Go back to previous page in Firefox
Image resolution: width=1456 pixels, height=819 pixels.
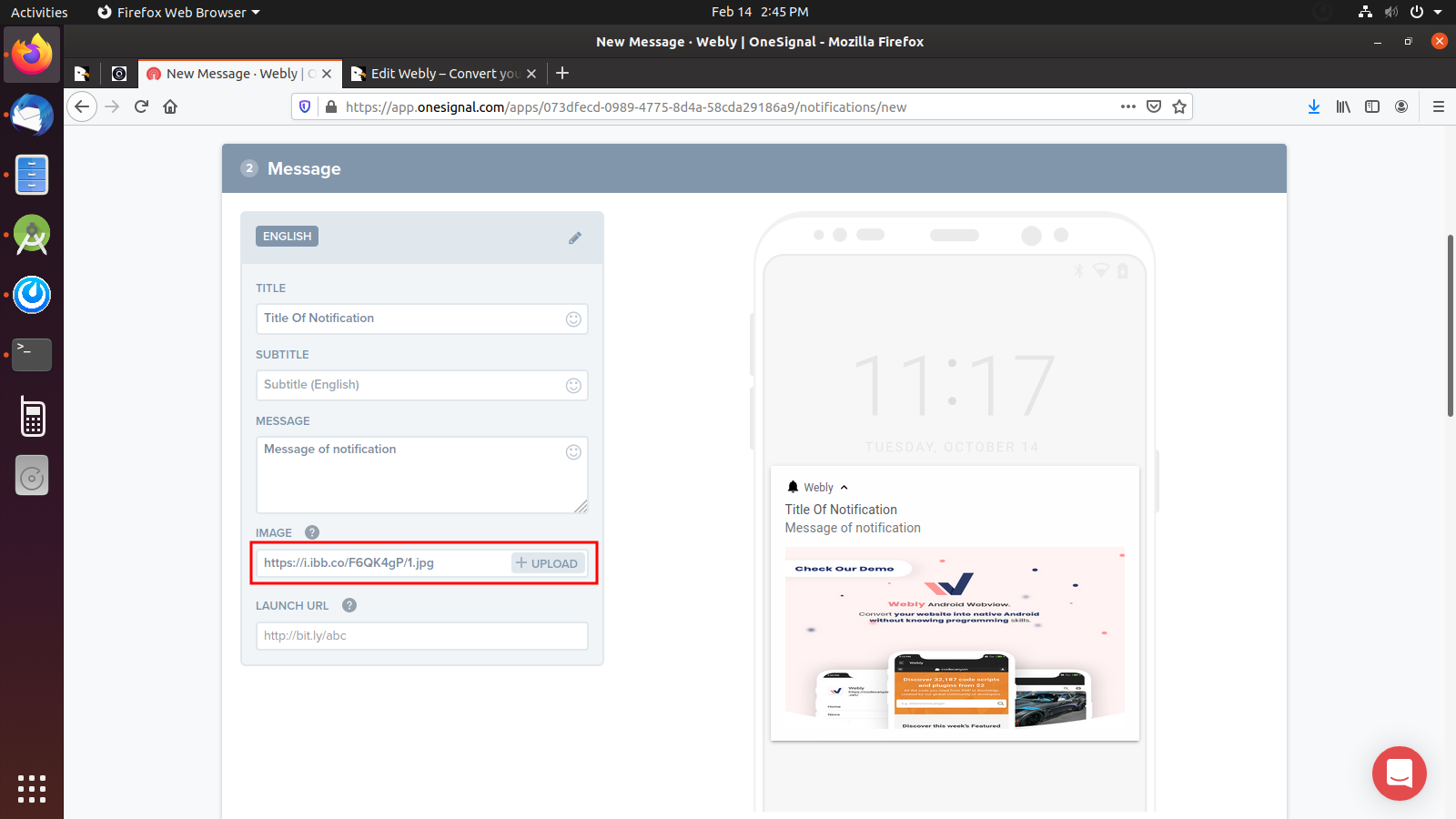pos(82,106)
